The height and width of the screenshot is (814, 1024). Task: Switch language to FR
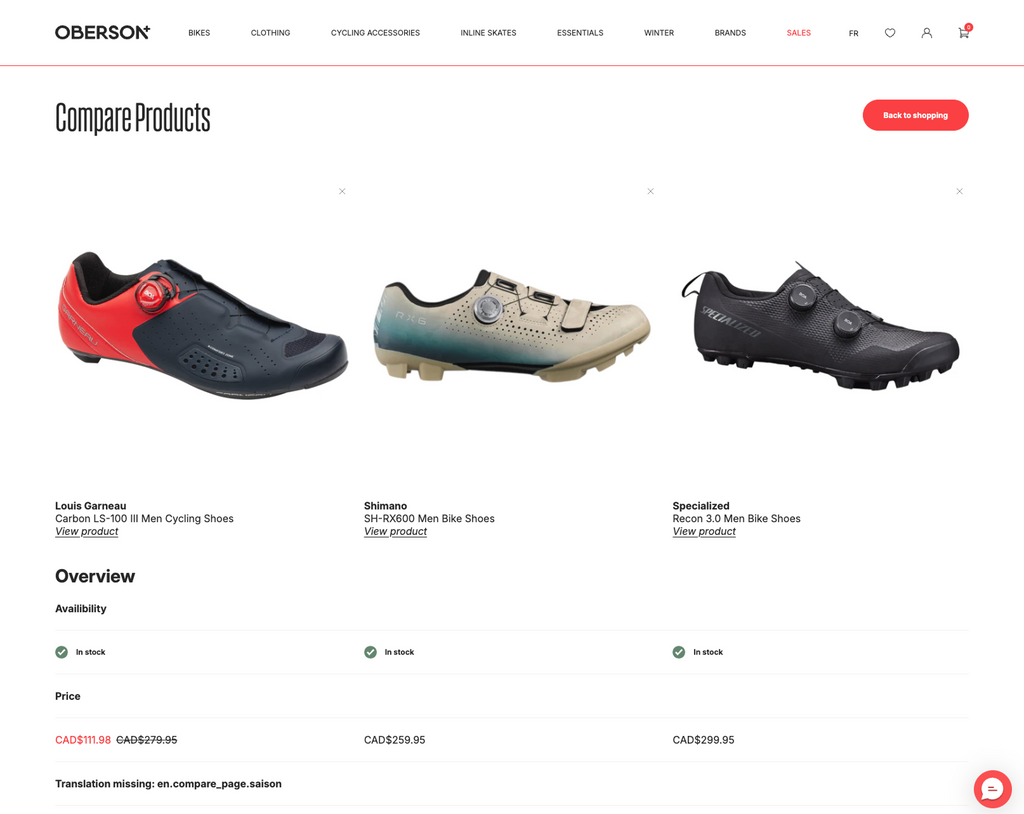(854, 33)
